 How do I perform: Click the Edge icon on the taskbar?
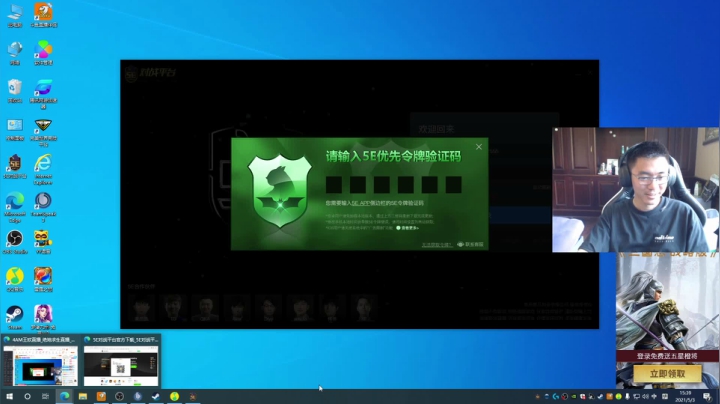[x=64, y=396]
